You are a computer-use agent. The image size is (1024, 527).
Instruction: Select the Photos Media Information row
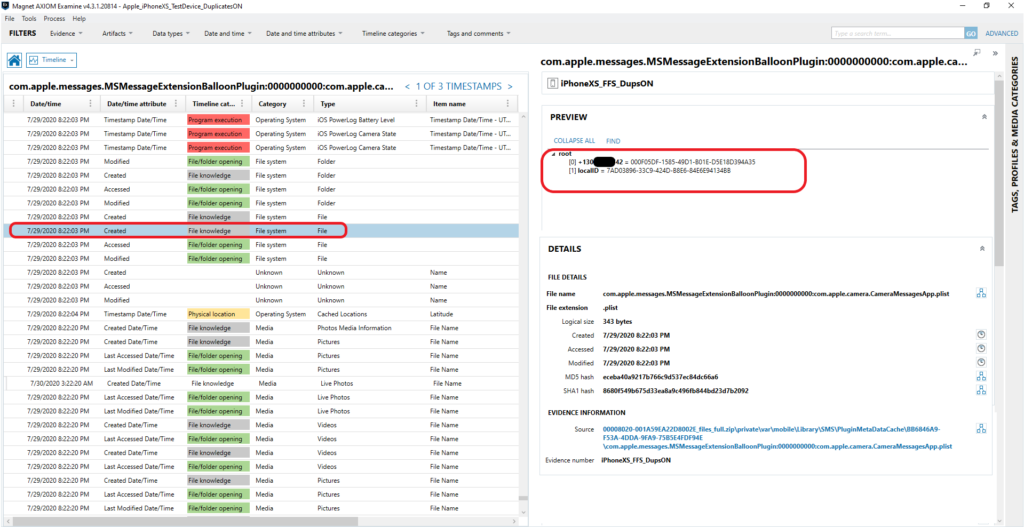click(x=261, y=328)
